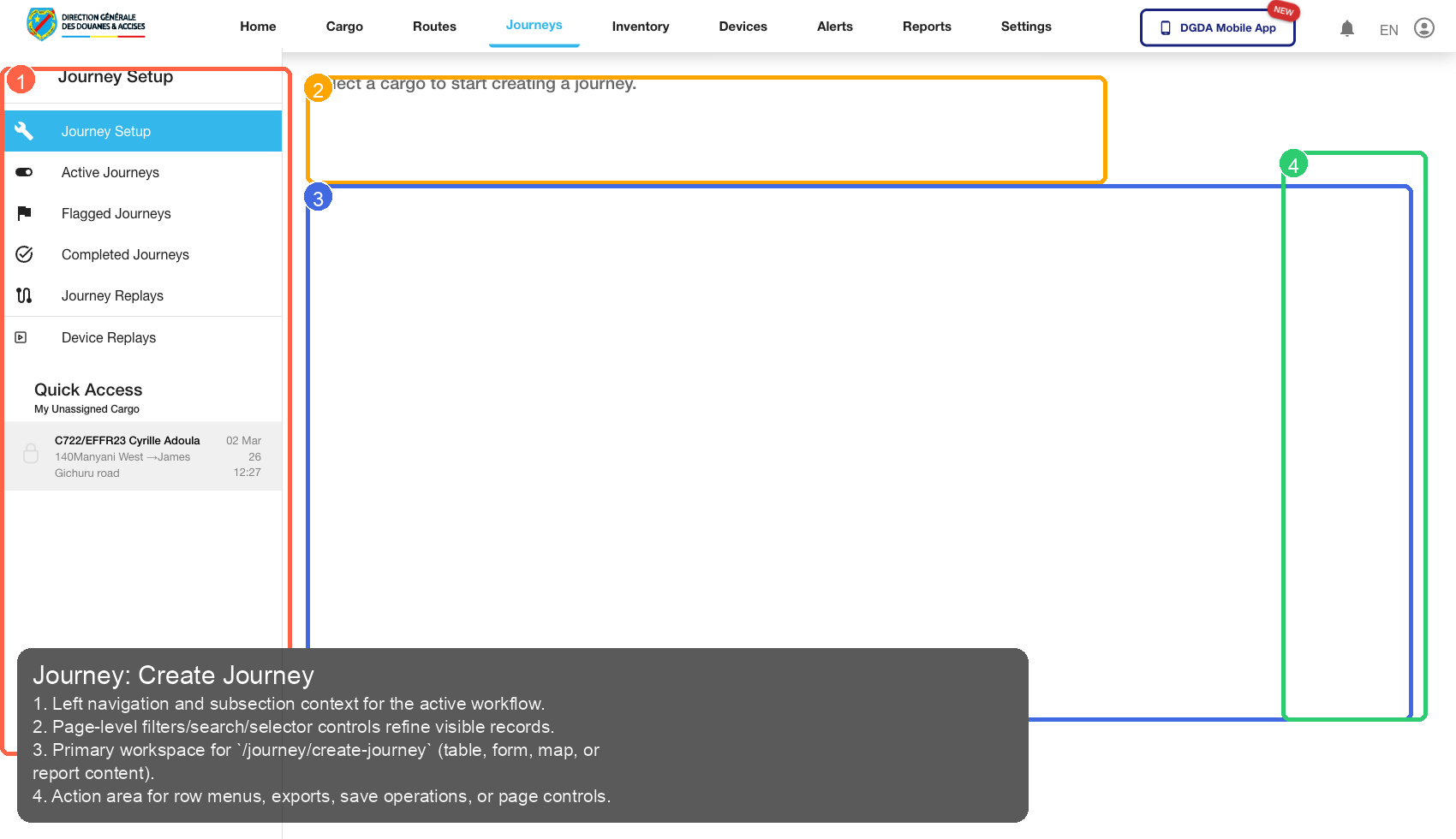Open Flagged Journeys via the flag icon
This screenshot has height=839, width=1456.
23,213
